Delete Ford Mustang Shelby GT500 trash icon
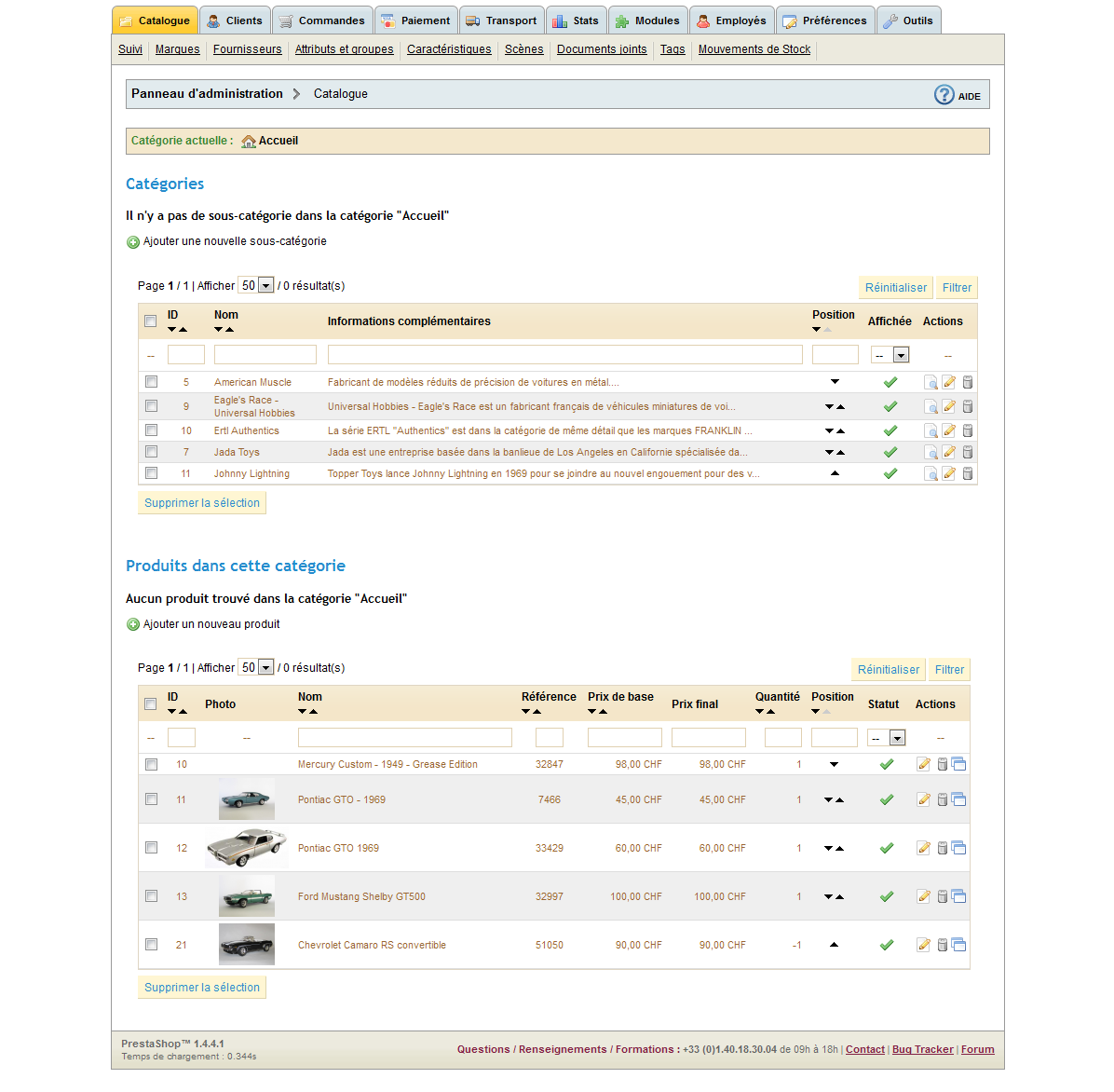 [942, 896]
